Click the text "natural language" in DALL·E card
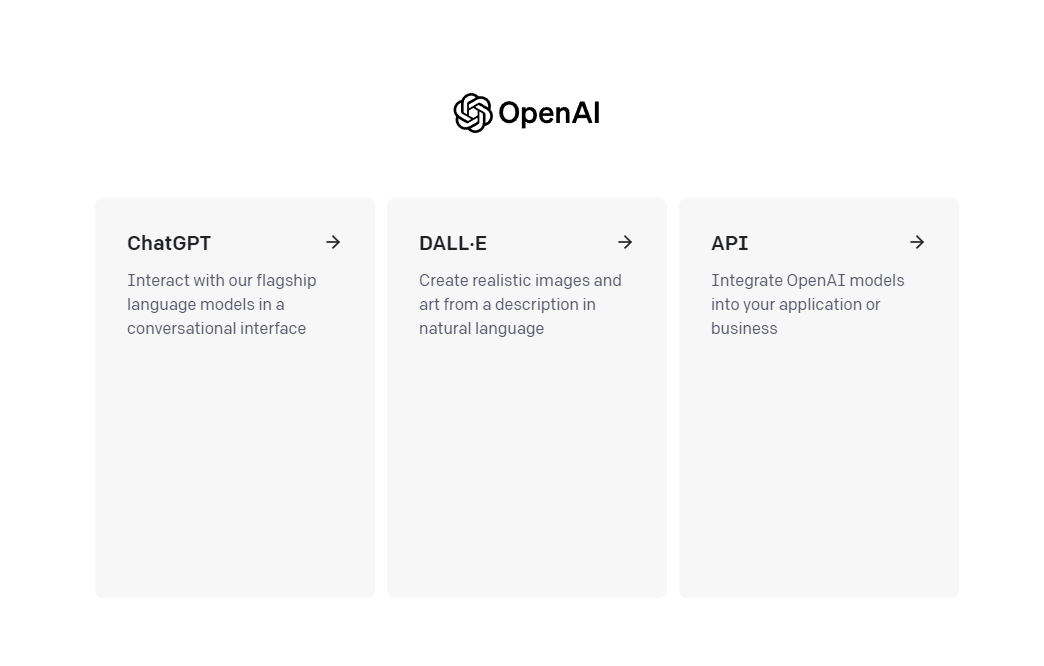Image resolution: width=1044 pixels, height=666 pixels. coord(481,328)
